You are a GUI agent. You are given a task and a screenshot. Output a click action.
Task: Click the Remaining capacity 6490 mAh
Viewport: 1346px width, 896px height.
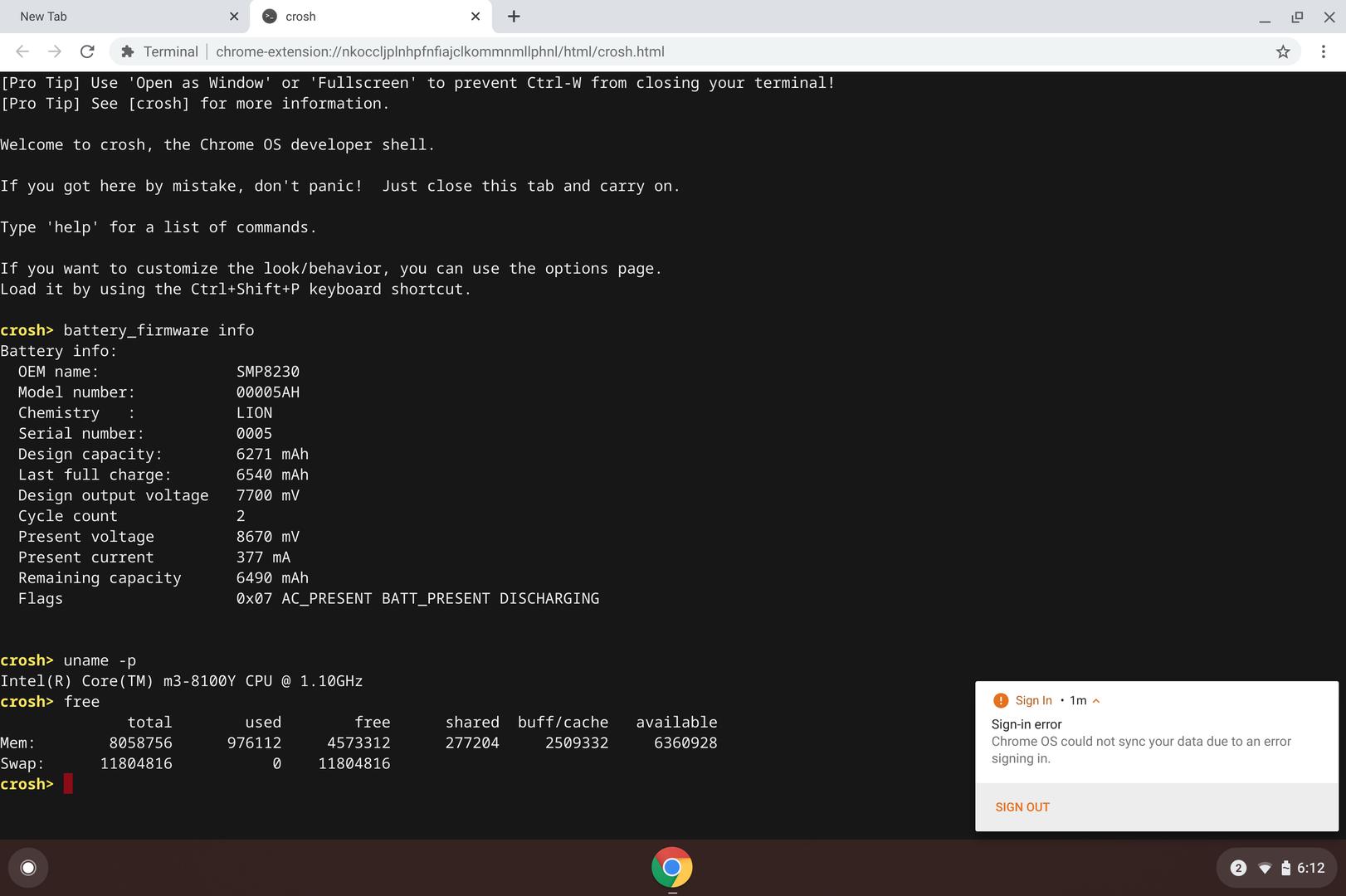[x=272, y=578]
